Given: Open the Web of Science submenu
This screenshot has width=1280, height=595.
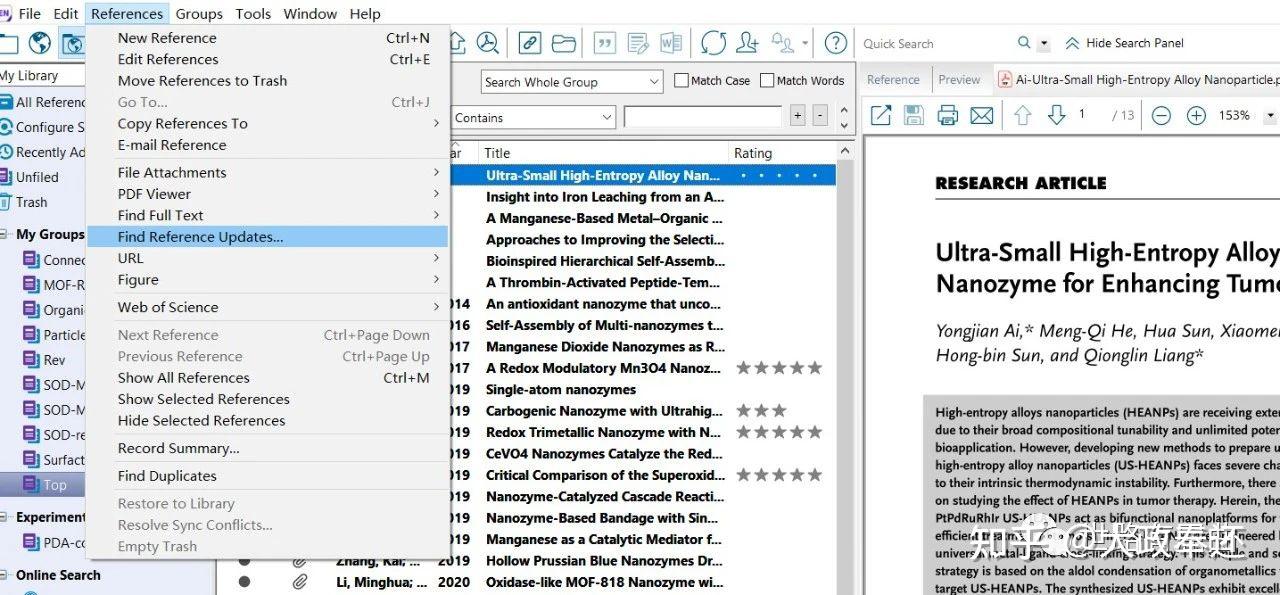Looking at the screenshot, I should coord(268,307).
